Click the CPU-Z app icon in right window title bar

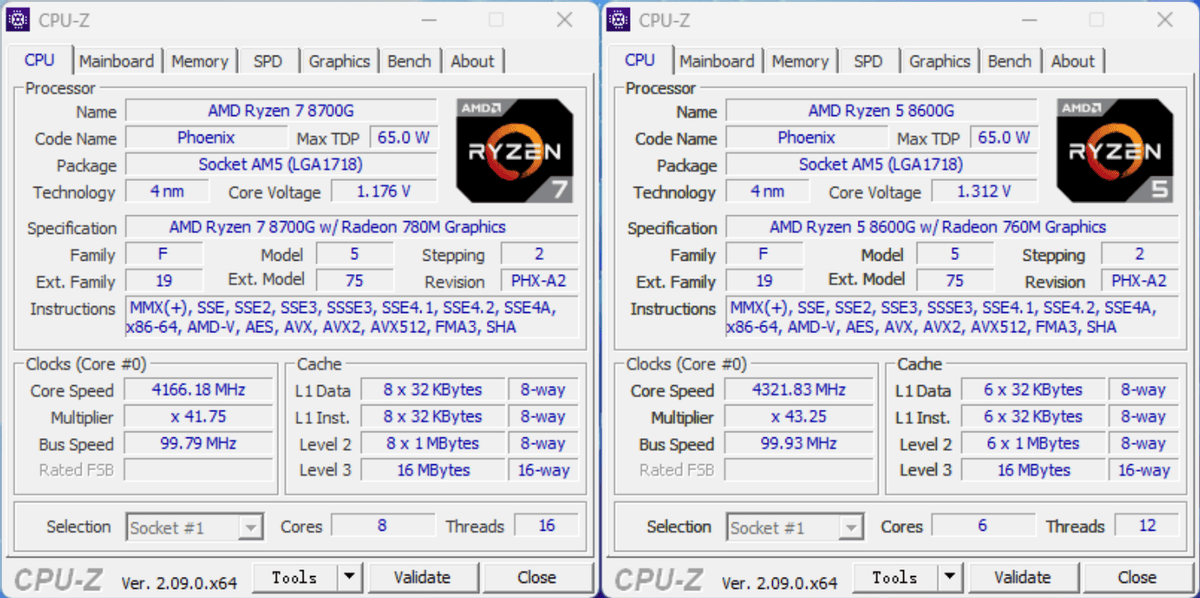[x=619, y=19]
